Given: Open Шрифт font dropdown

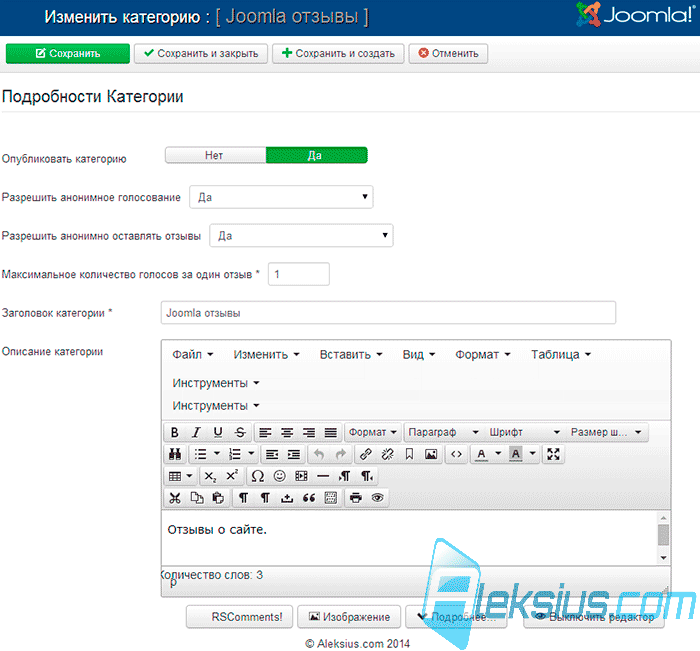Looking at the screenshot, I should pyautogui.click(x=525, y=432).
